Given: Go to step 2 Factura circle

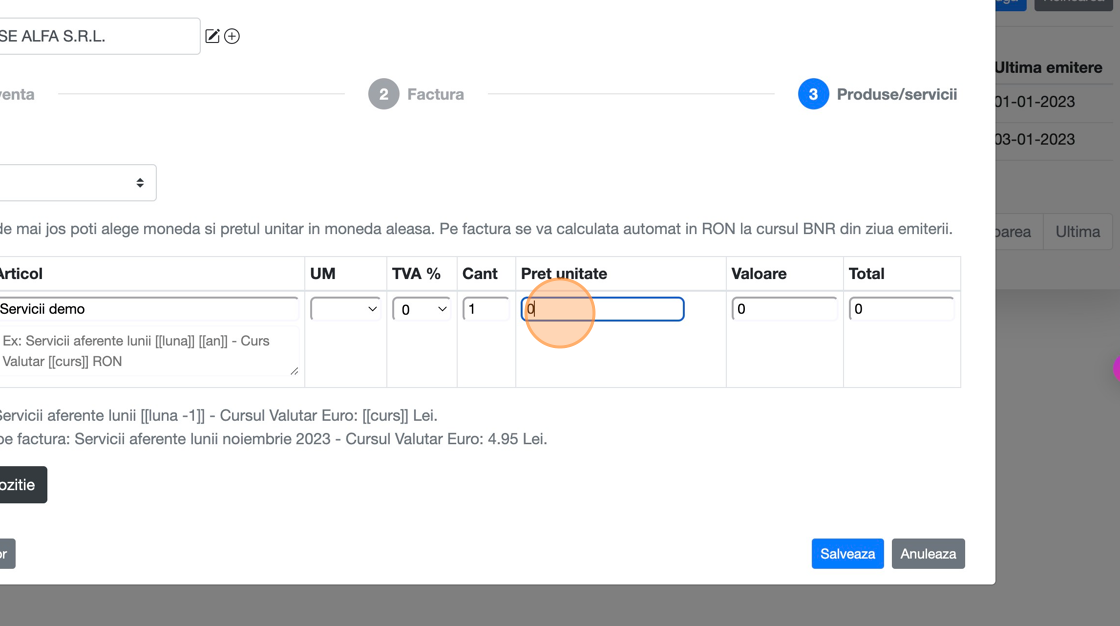Looking at the screenshot, I should coord(383,94).
